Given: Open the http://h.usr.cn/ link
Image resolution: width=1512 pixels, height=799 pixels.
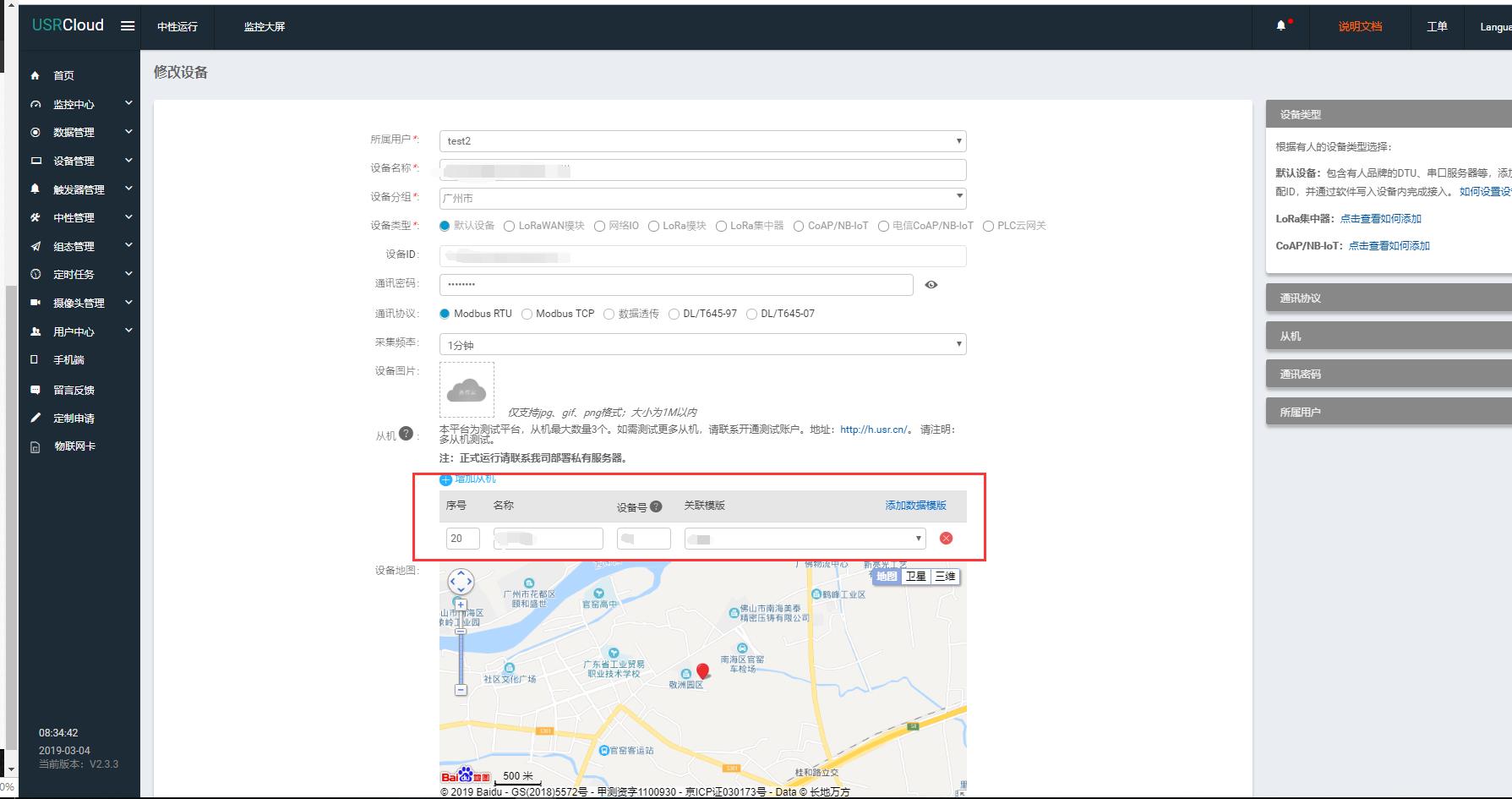Looking at the screenshot, I should click(873, 430).
